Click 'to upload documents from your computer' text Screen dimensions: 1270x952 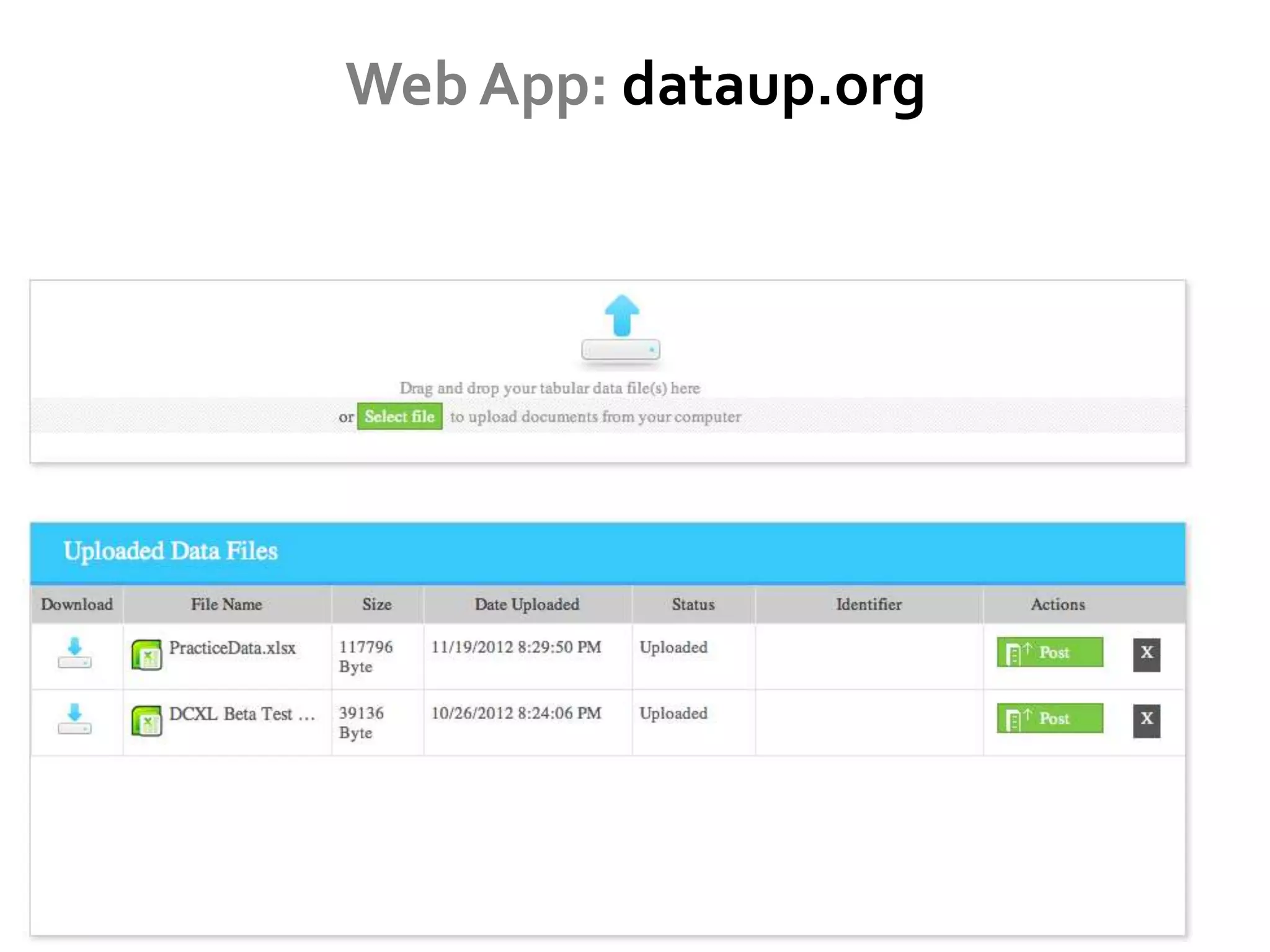coord(595,417)
